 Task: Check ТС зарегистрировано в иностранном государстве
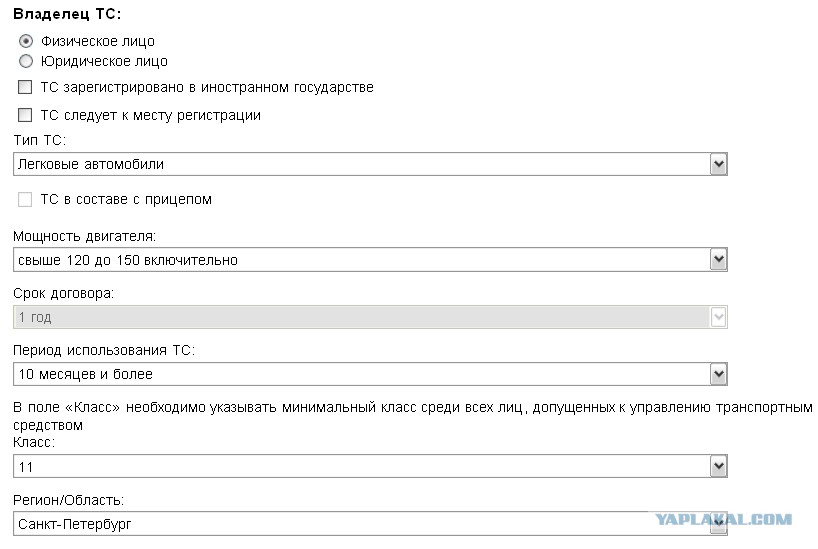click(x=25, y=87)
